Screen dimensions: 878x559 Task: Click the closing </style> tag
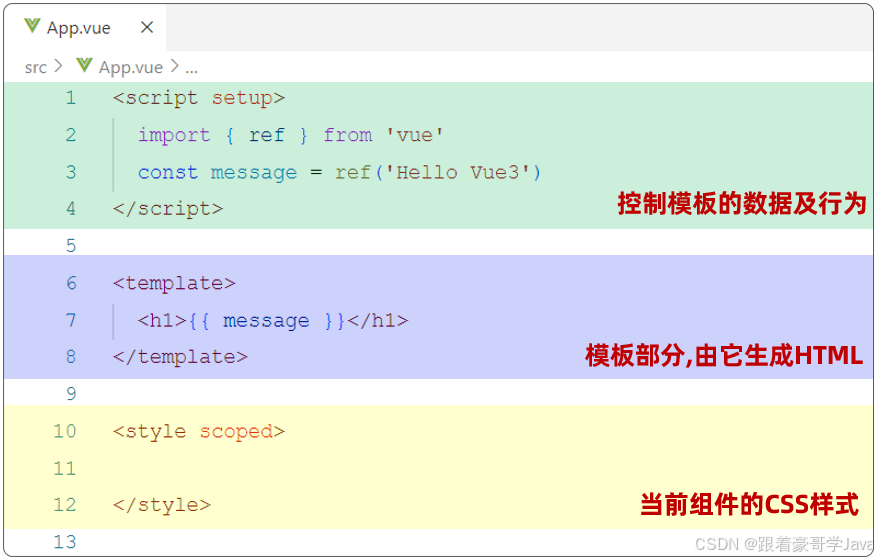point(162,505)
